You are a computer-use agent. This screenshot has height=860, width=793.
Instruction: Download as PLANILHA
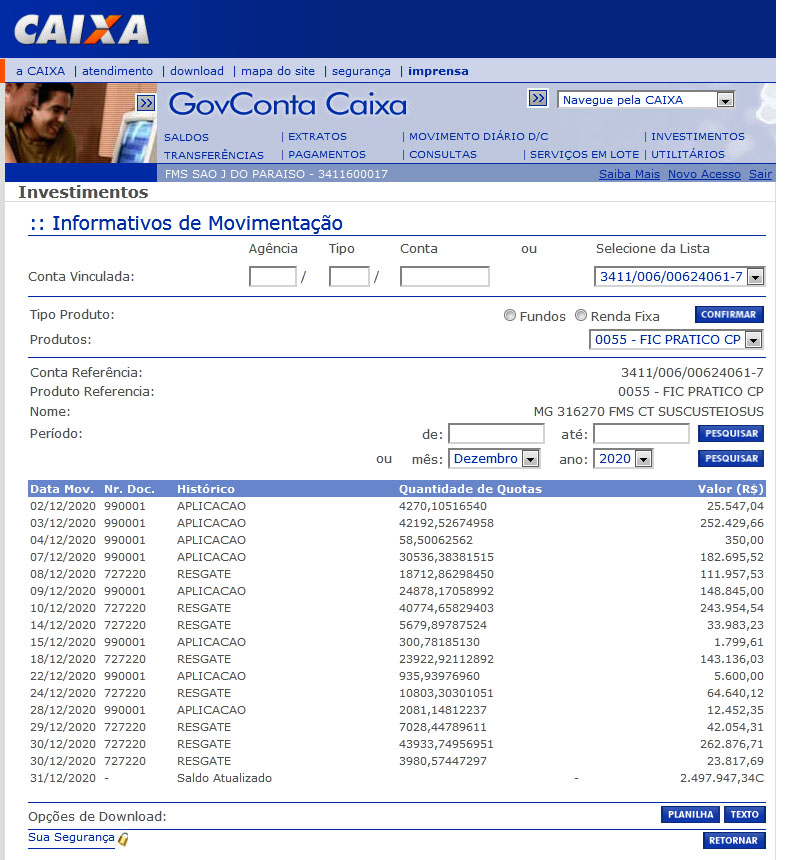point(690,814)
